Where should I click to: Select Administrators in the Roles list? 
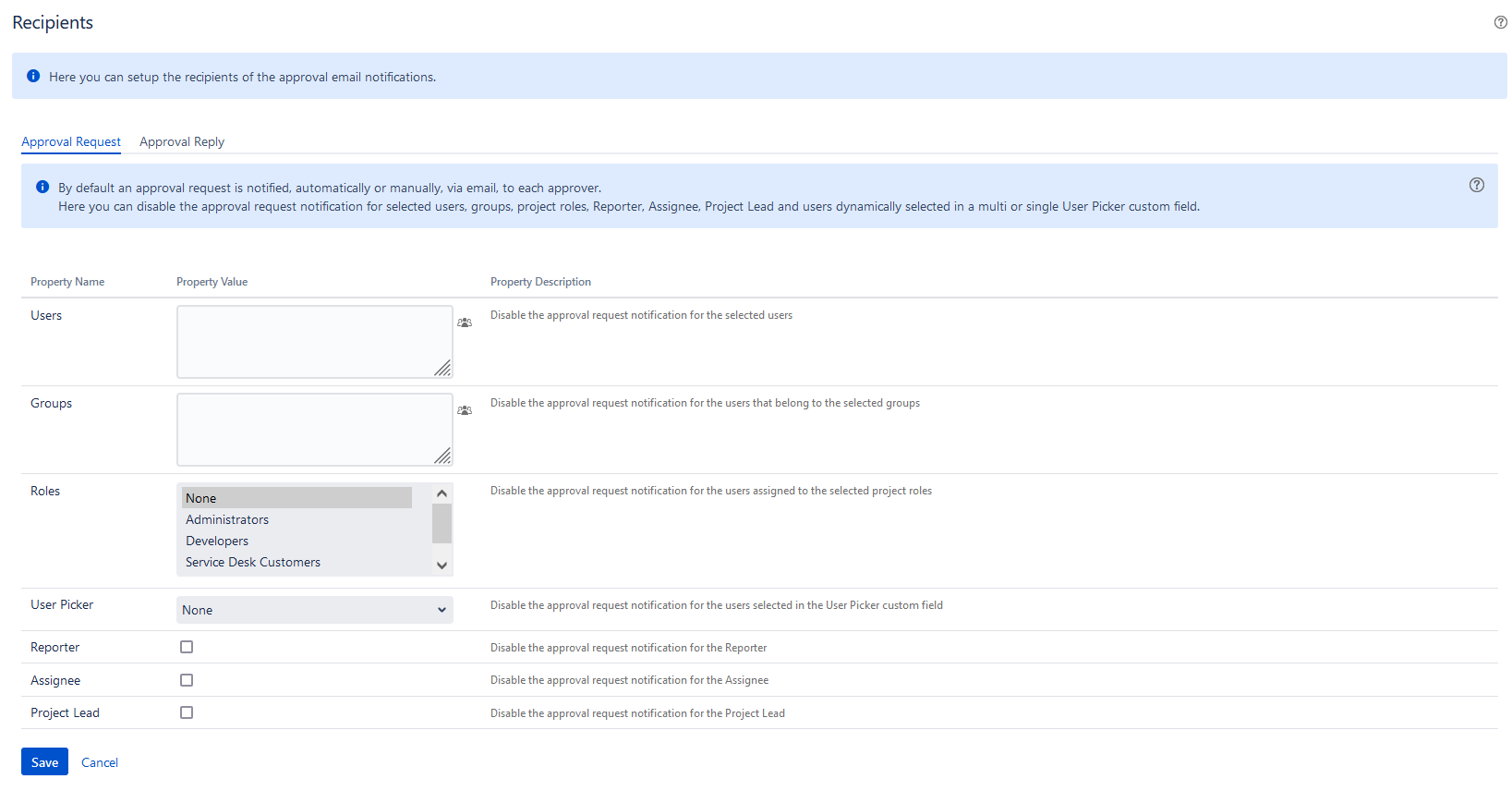(227, 519)
